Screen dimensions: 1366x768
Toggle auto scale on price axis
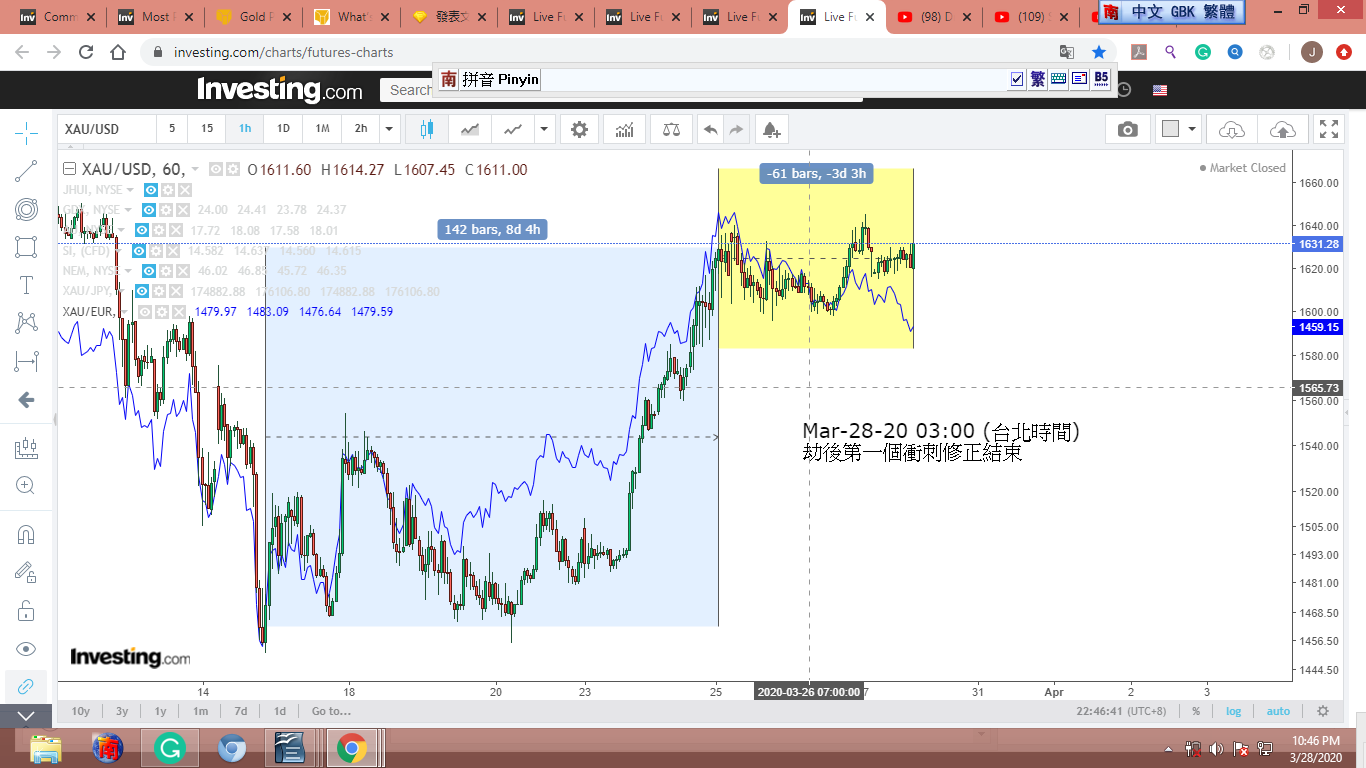pyautogui.click(x=1278, y=711)
